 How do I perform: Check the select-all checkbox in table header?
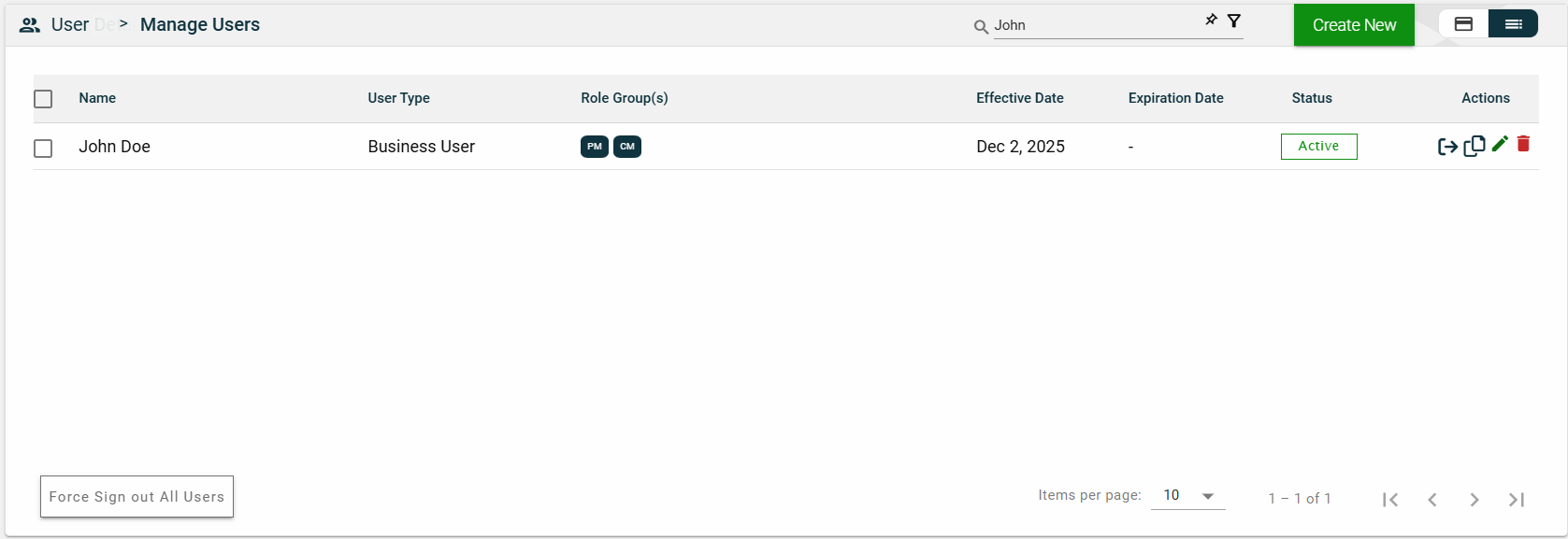click(x=43, y=99)
